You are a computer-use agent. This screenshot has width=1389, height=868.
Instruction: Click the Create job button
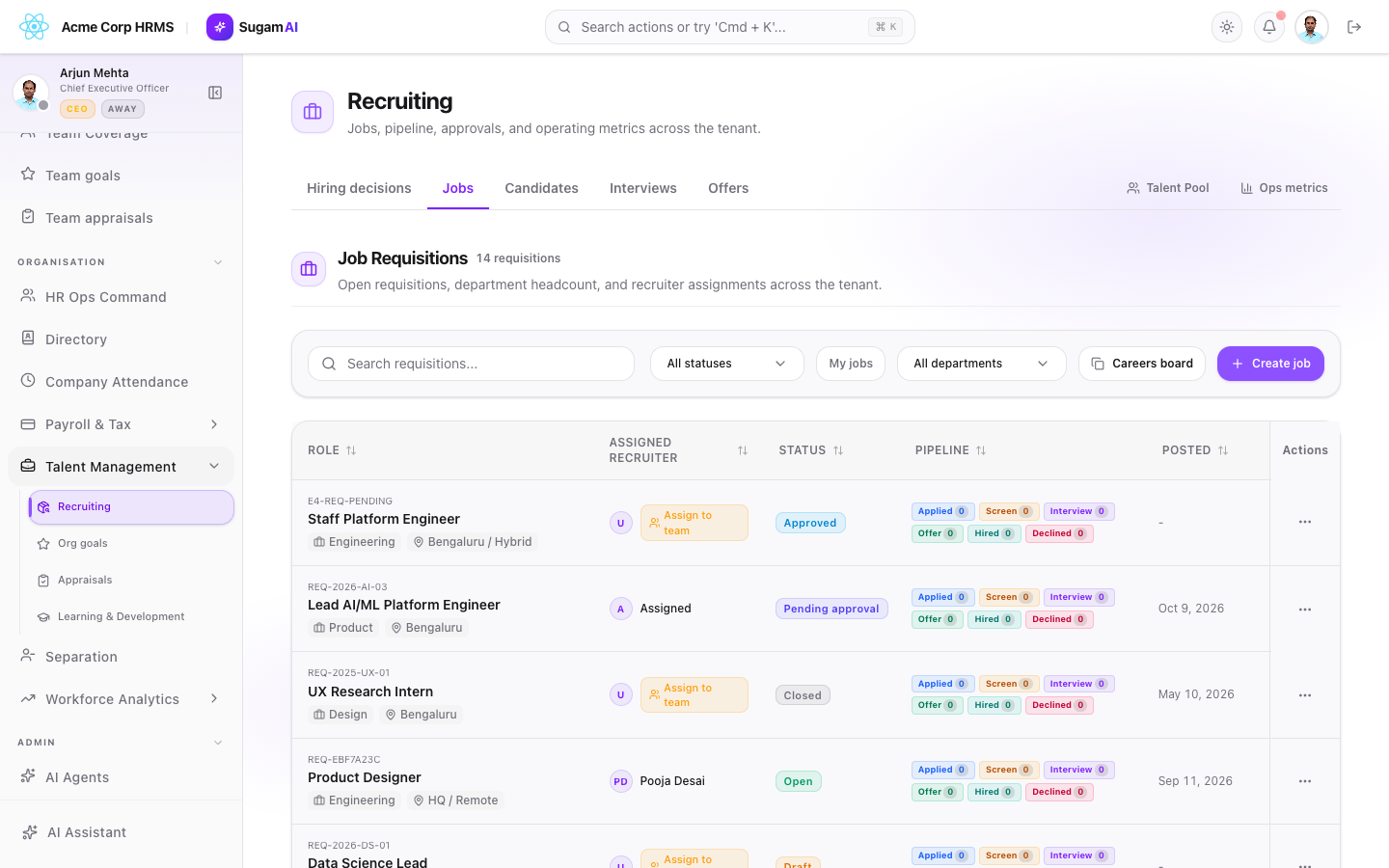[x=1270, y=364]
